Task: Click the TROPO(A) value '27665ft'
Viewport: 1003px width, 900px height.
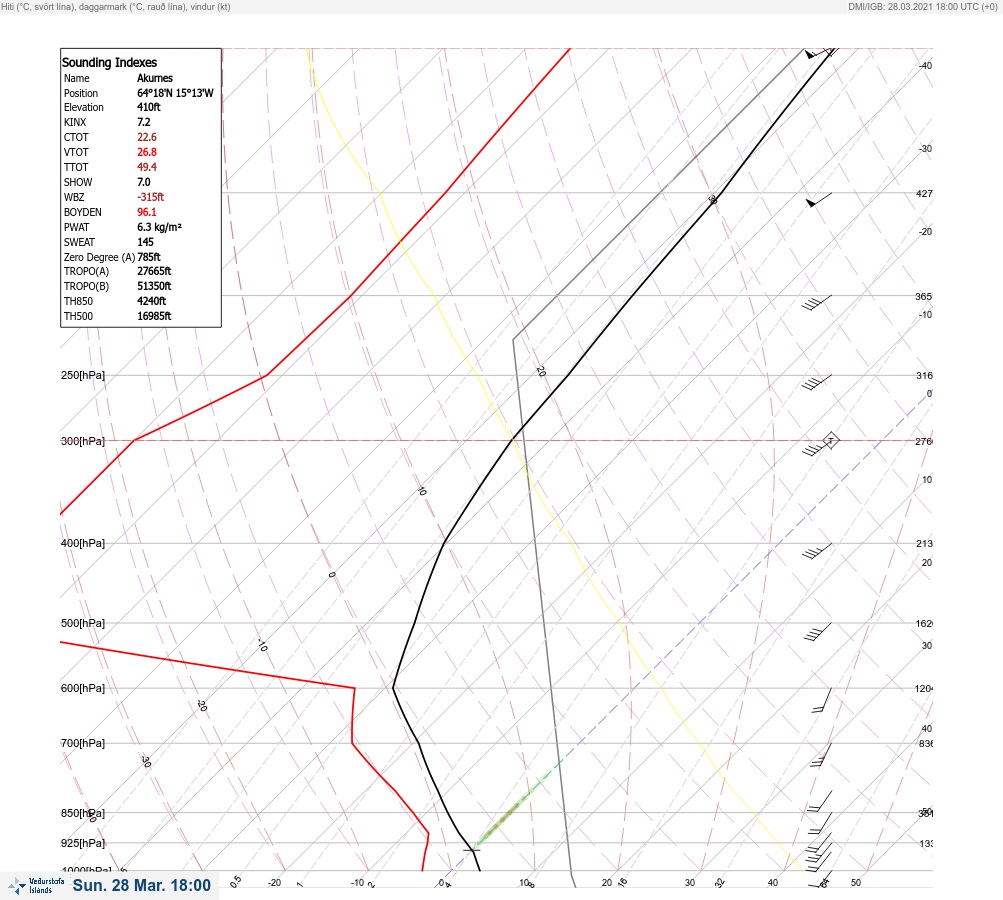Action: 154,271
